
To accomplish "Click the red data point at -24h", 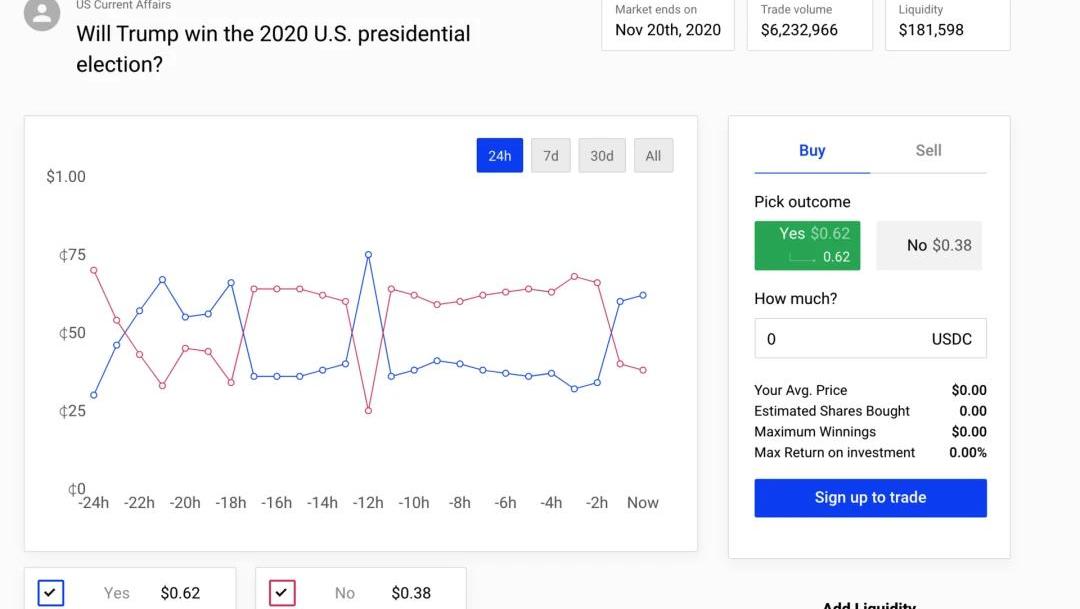I will tap(94, 271).
